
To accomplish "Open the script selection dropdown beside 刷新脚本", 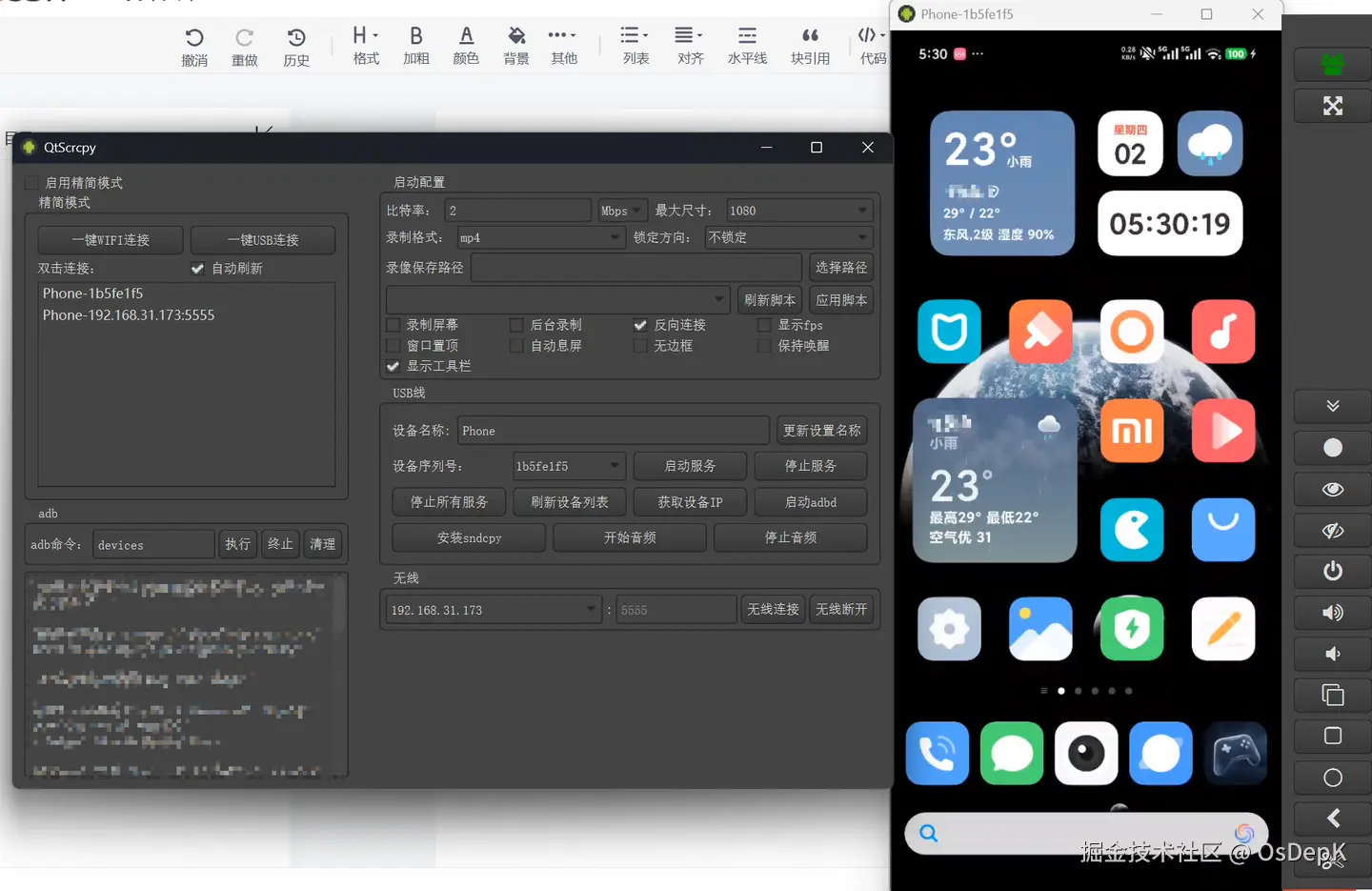I will pyautogui.click(x=557, y=299).
